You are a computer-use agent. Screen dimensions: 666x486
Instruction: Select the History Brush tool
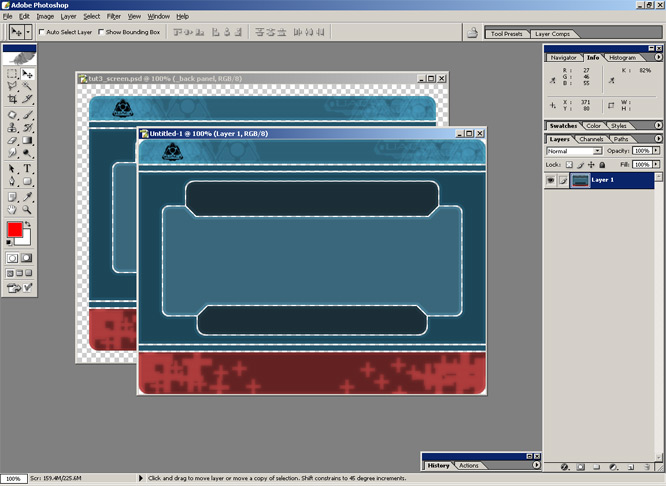27,127
